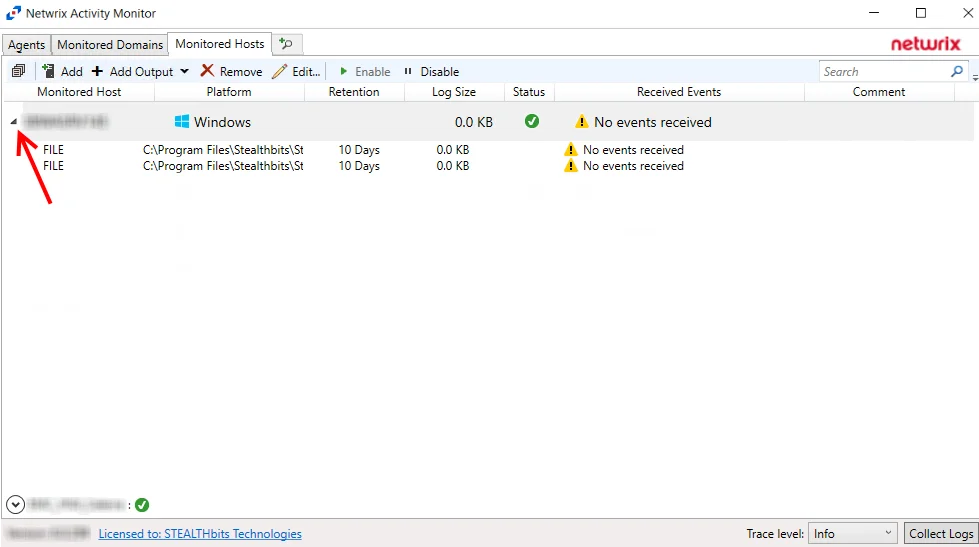Expand the bottom agent status chevron
Screen dimensions: 979x547
(15, 505)
